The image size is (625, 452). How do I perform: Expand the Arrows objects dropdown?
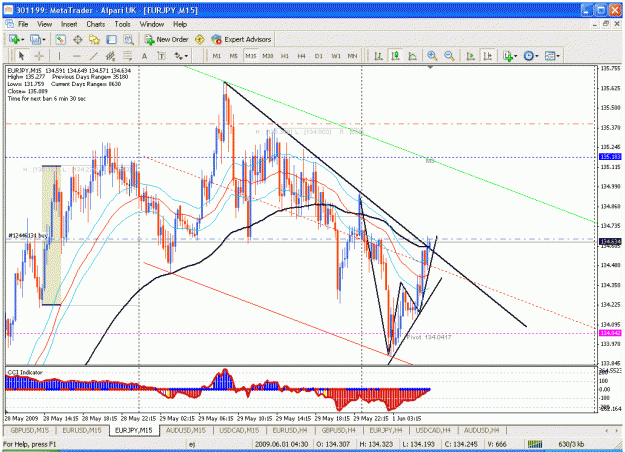click(186, 56)
